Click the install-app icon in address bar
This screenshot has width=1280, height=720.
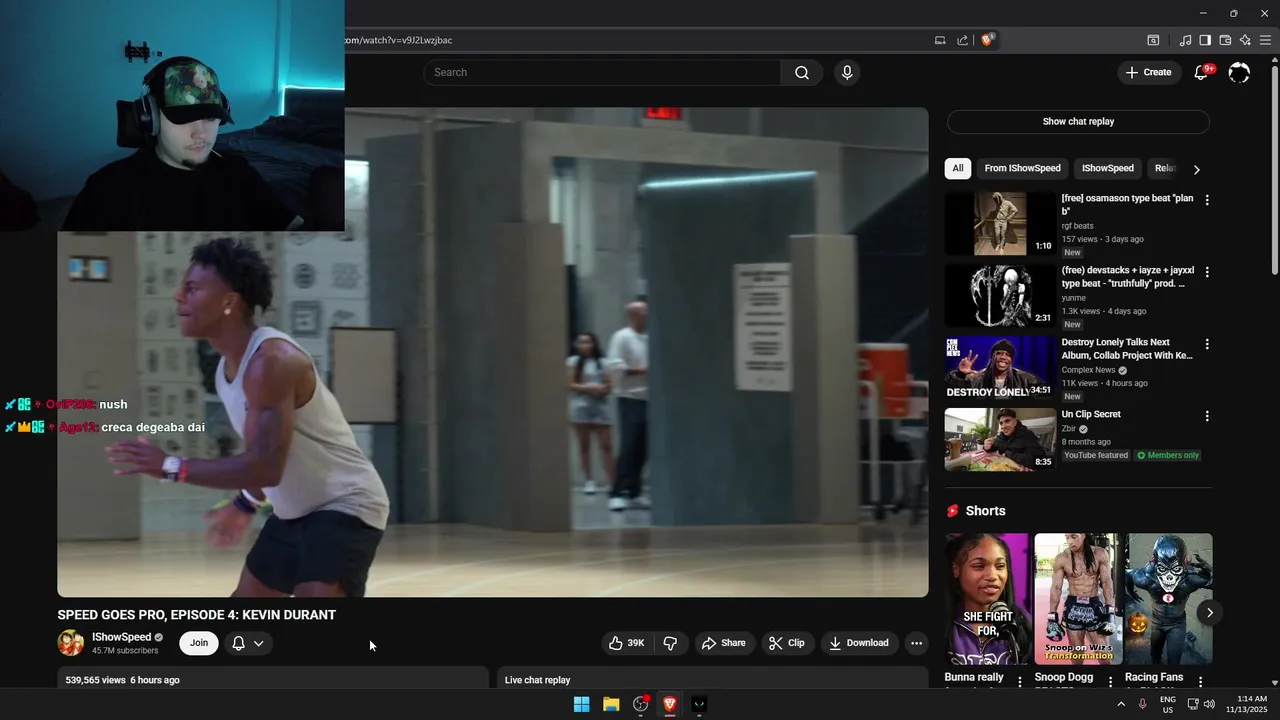point(940,40)
